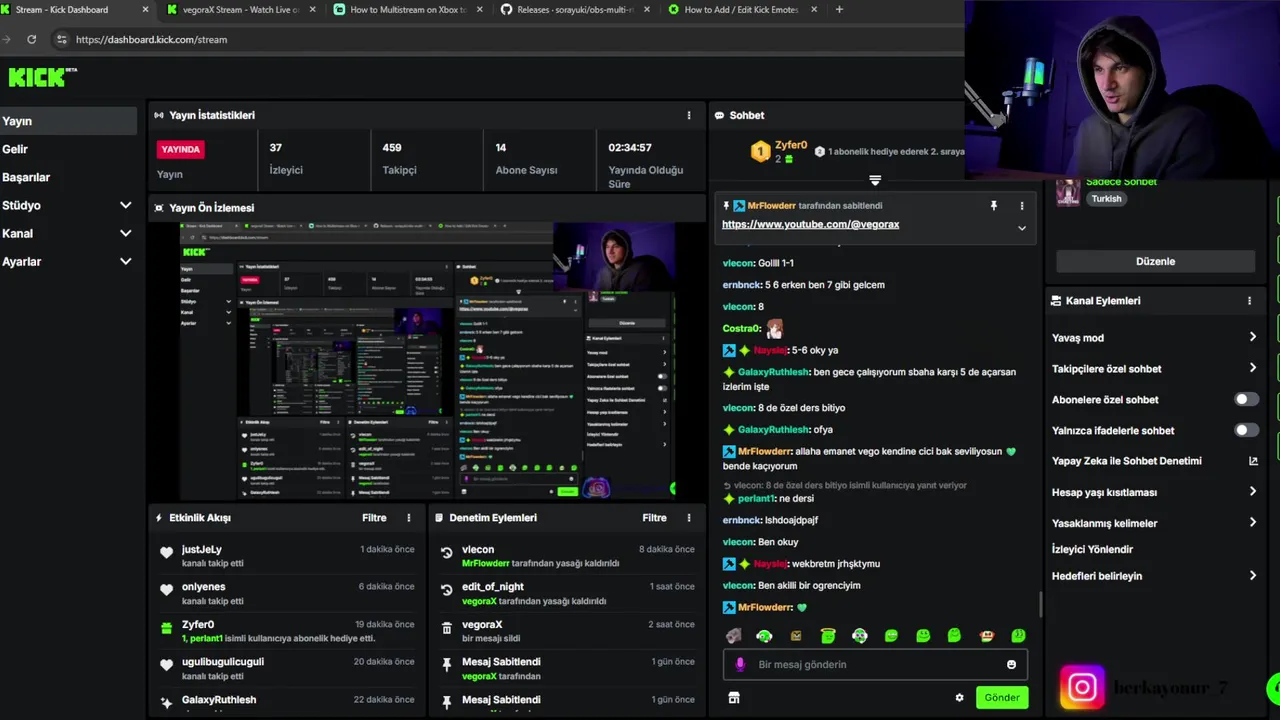1280x720 pixels.
Task: Click the heart icon beside justJeLy follow
Action: 167,553
